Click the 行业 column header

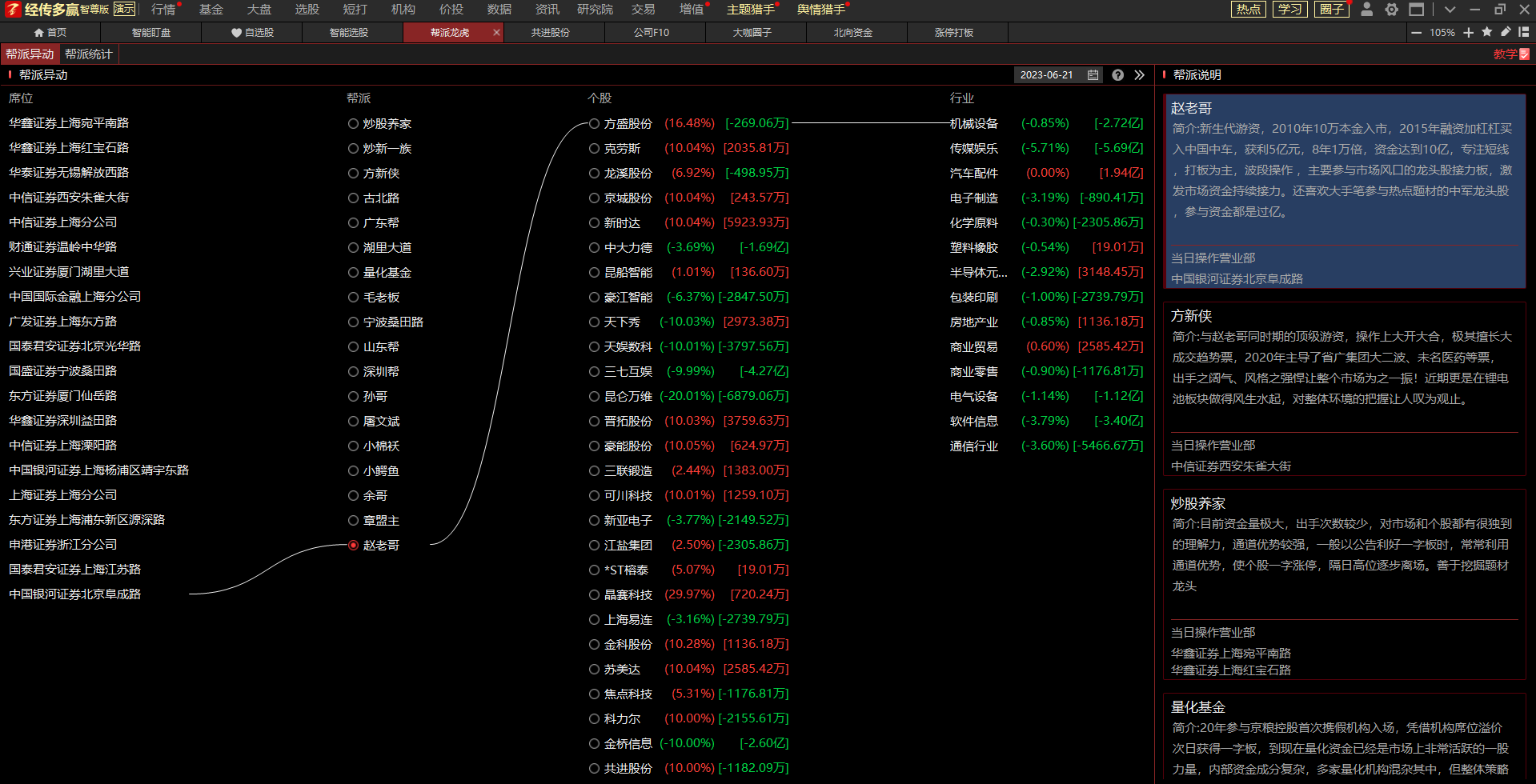[962, 98]
